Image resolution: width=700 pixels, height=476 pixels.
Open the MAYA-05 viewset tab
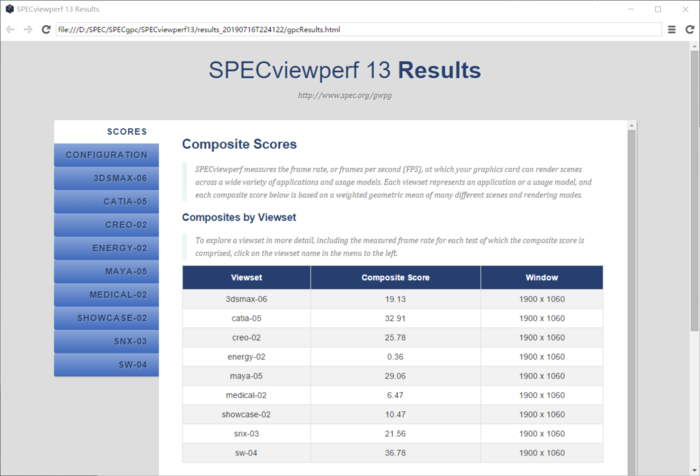106,271
